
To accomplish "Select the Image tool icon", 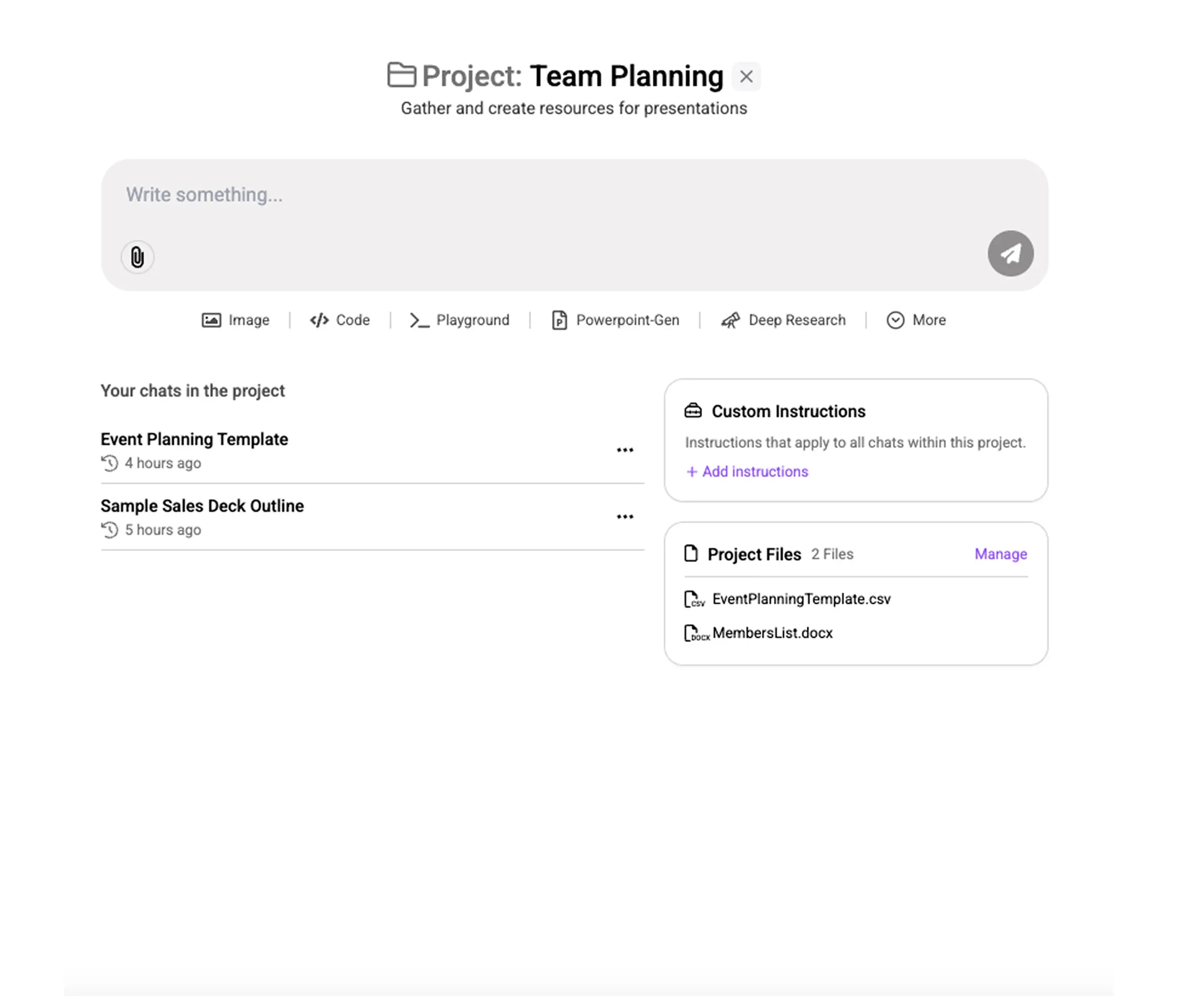I will (x=212, y=320).
